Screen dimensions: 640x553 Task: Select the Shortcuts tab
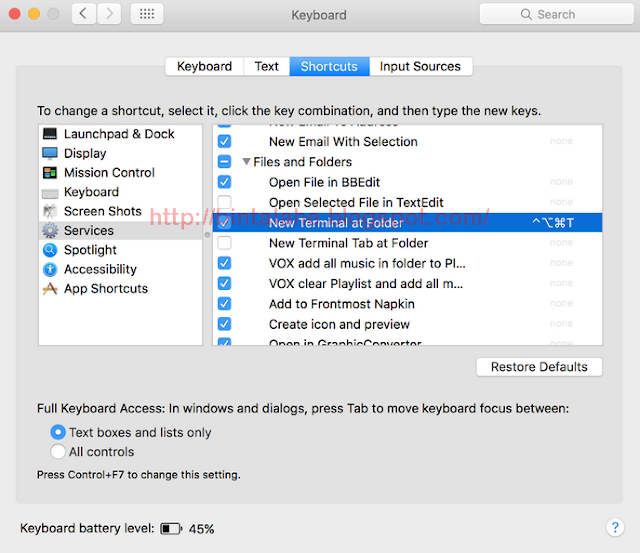[329, 66]
